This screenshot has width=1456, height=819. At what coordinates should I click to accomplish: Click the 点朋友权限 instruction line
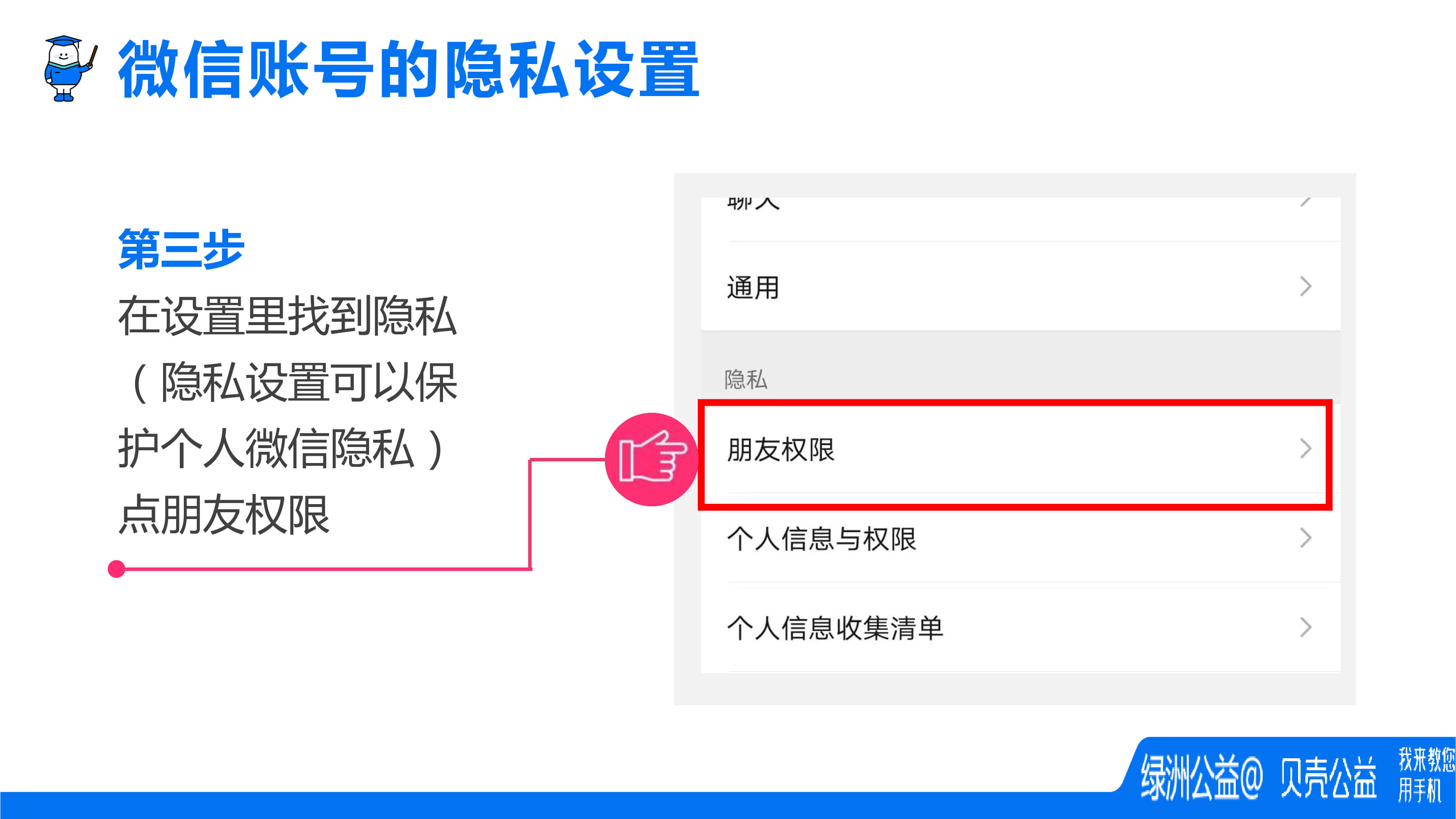[x=224, y=514]
